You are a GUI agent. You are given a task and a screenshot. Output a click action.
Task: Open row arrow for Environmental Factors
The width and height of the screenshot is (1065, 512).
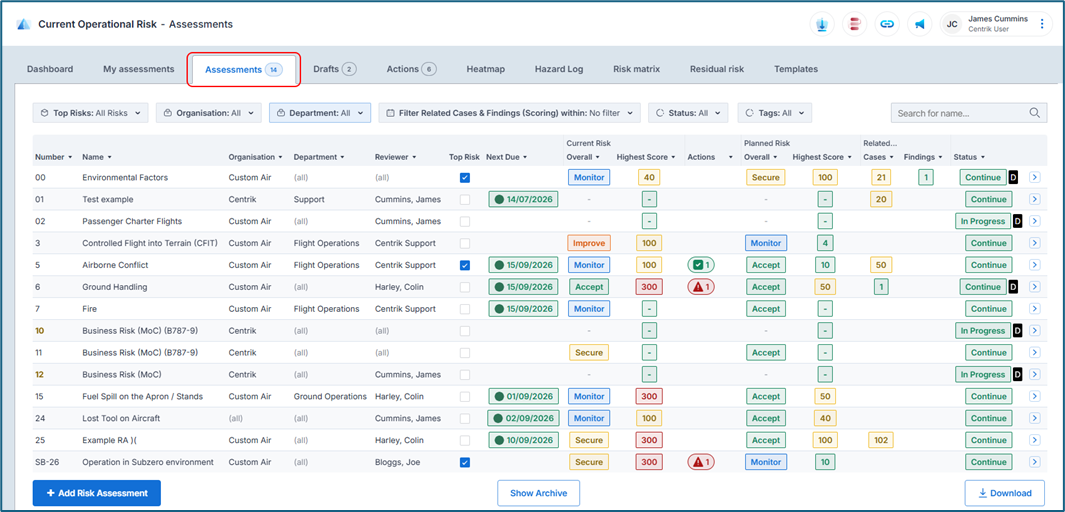pyautogui.click(x=1035, y=178)
